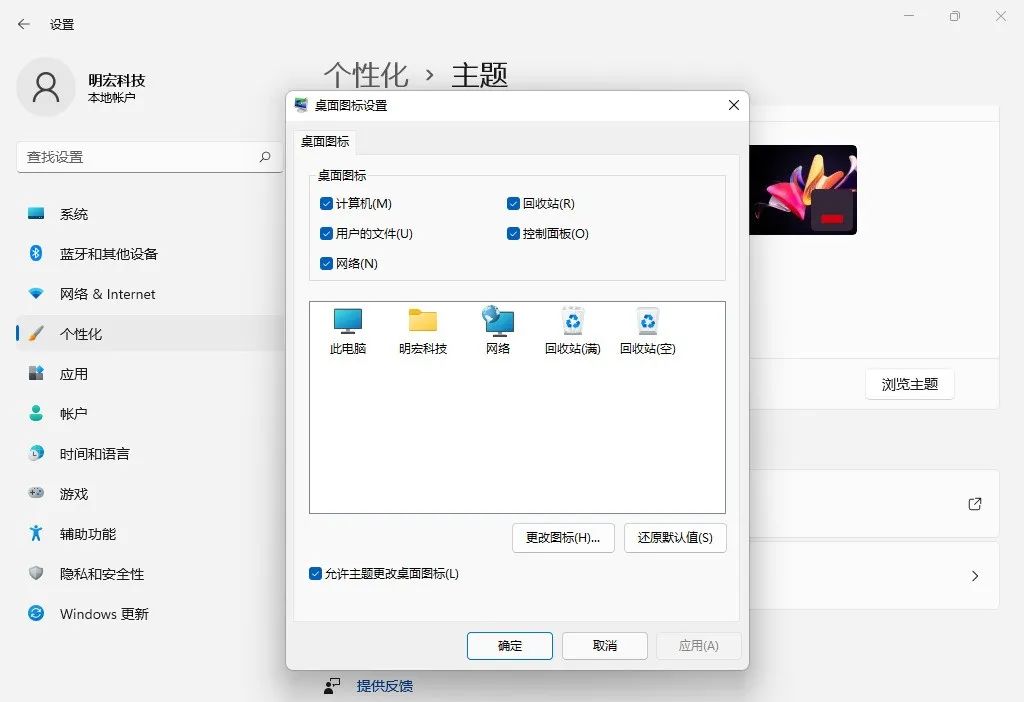The width and height of the screenshot is (1024, 702).
Task: Close the 桌面图标设置 dialog
Action: 733,105
